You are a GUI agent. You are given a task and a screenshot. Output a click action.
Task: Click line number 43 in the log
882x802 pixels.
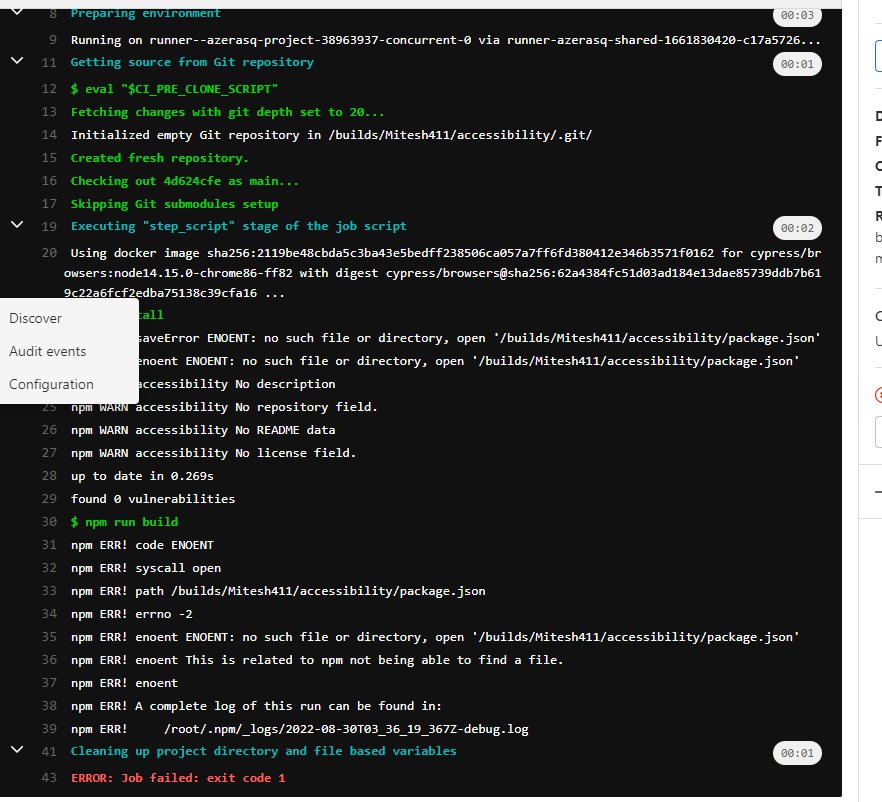click(49, 778)
